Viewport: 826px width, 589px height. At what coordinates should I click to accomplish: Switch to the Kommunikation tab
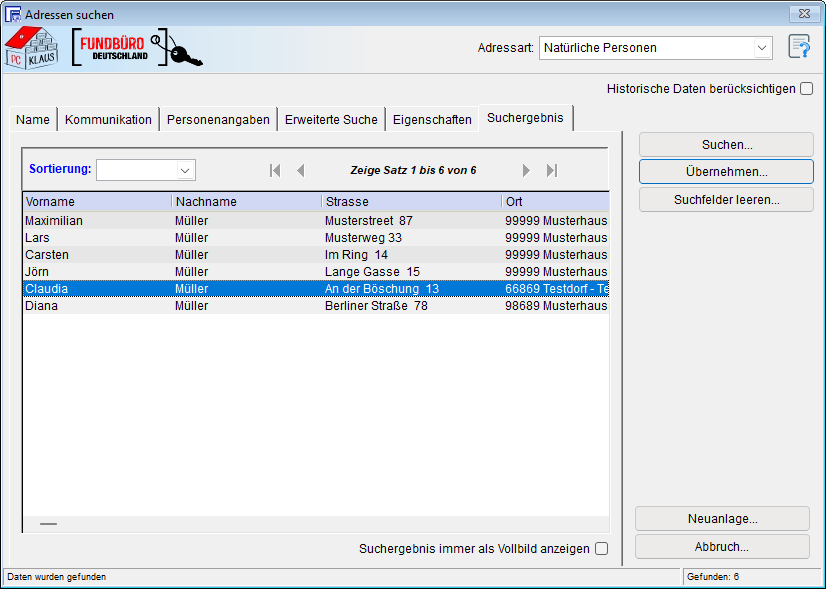click(x=108, y=119)
